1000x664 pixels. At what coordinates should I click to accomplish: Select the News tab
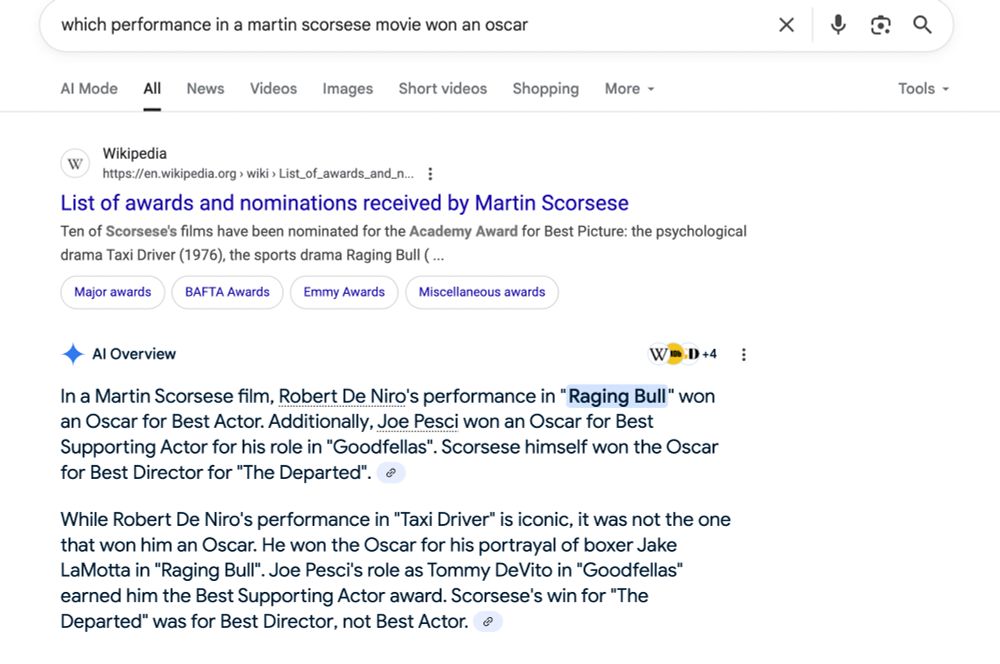205,88
